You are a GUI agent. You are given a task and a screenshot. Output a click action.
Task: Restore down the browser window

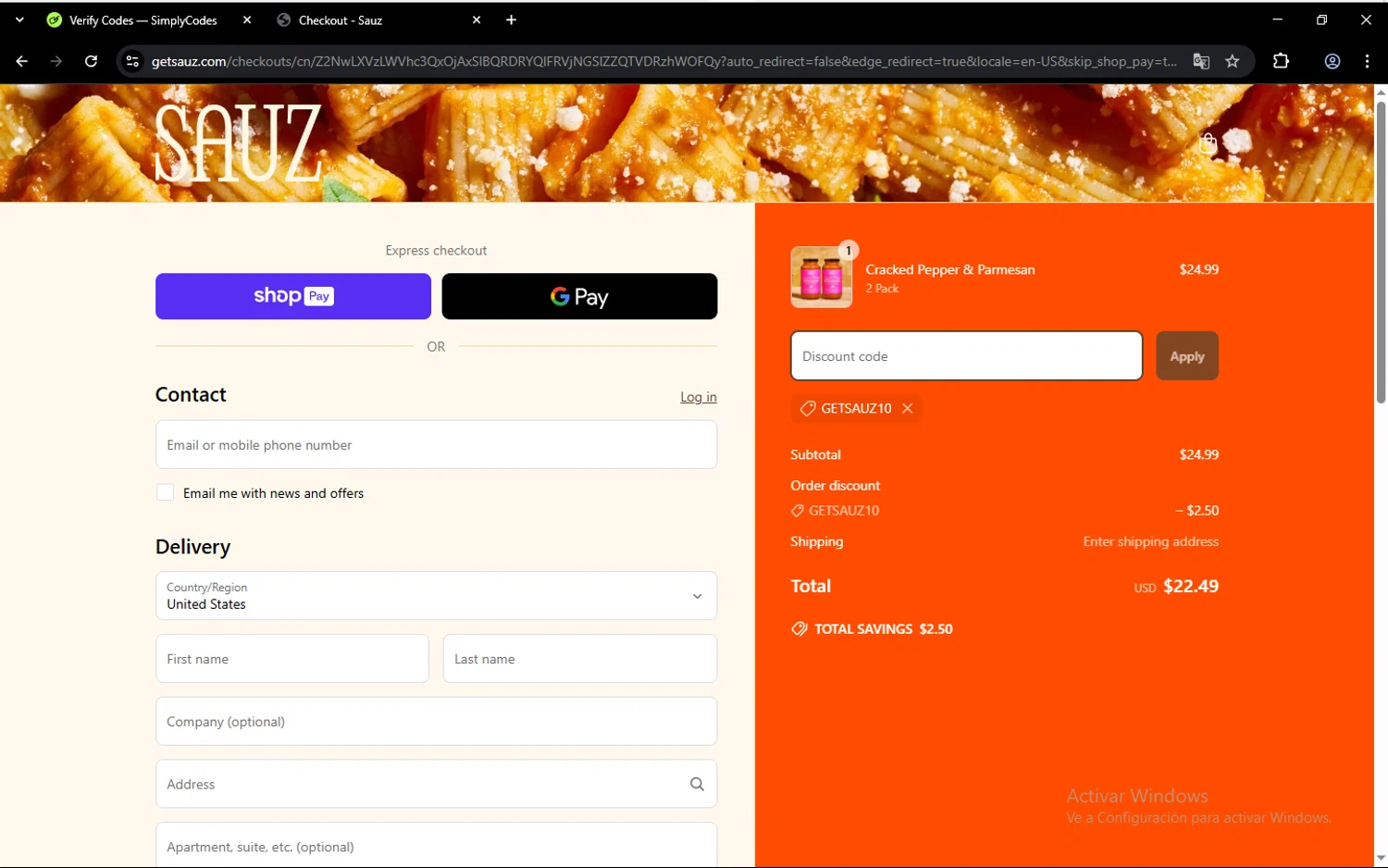pos(1321,19)
